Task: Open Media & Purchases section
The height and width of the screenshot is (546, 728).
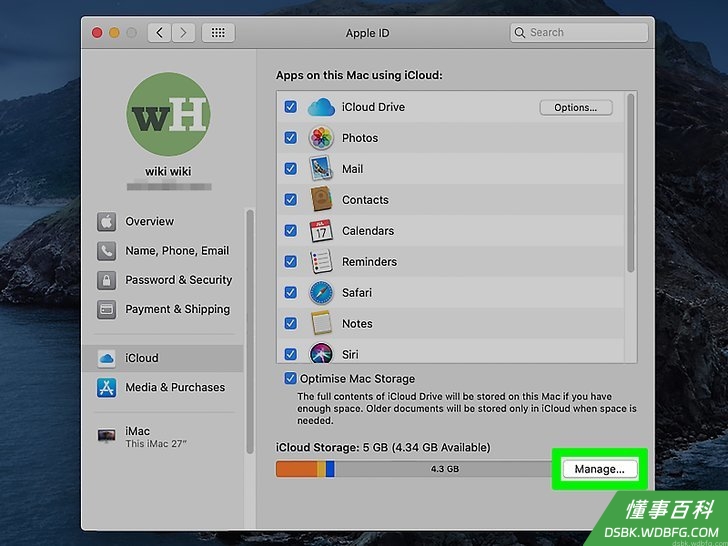Action: (x=163, y=388)
